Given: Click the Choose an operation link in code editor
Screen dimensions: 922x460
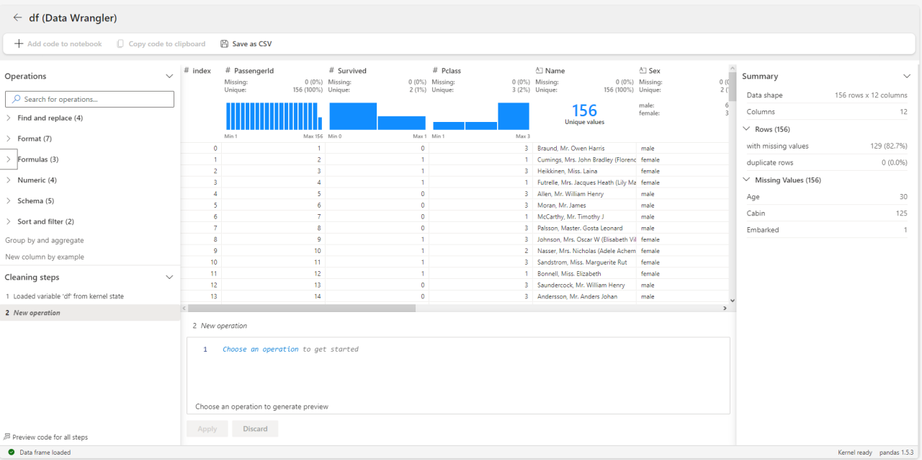Looking at the screenshot, I should [260, 349].
